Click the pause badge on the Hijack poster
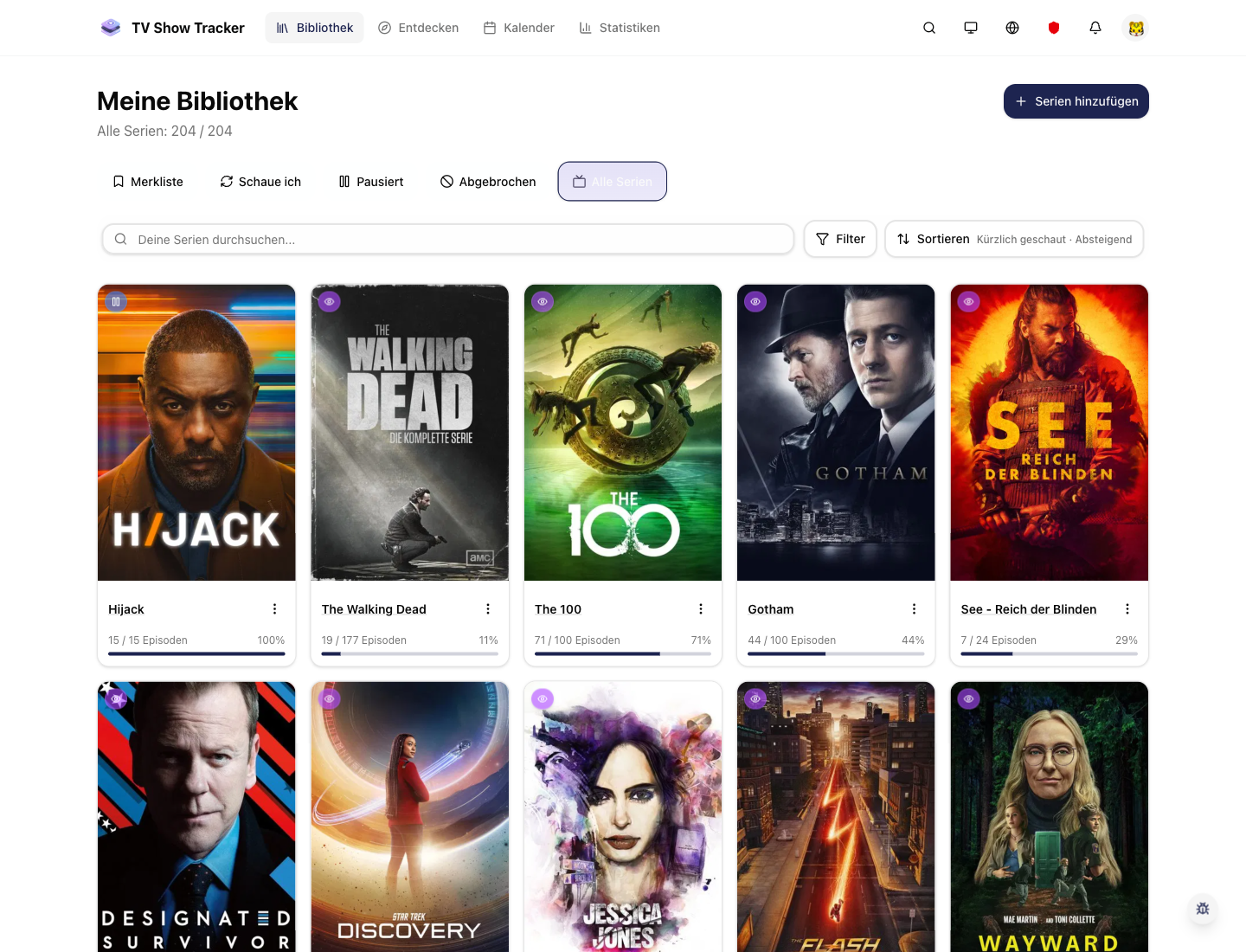1246x952 pixels. [x=116, y=301]
